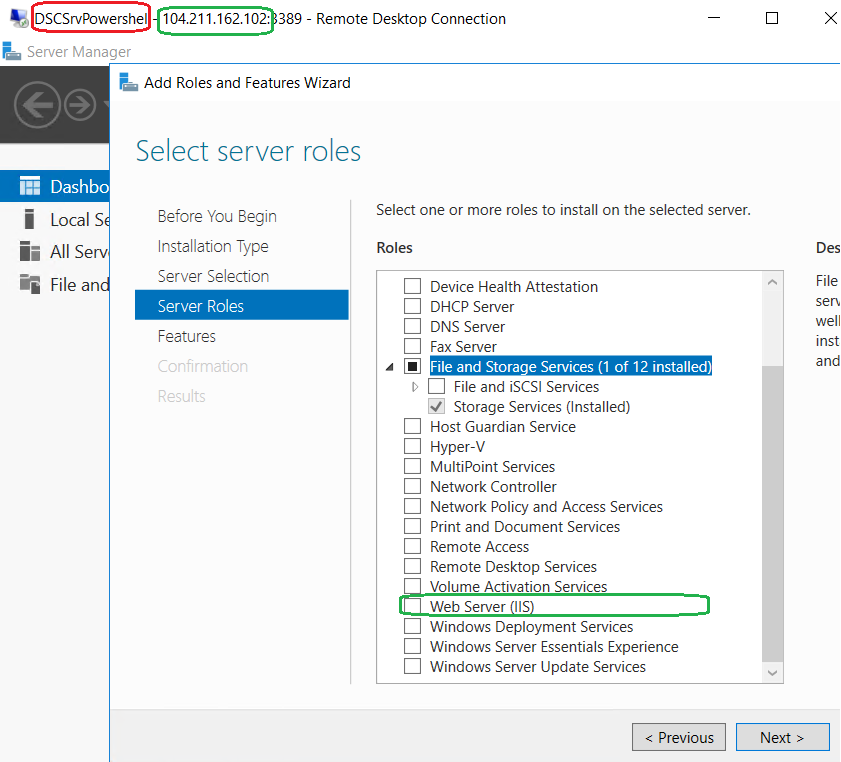Click the Server Manager back arrow icon
Image resolution: width=841 pixels, height=762 pixels.
click(x=37, y=104)
